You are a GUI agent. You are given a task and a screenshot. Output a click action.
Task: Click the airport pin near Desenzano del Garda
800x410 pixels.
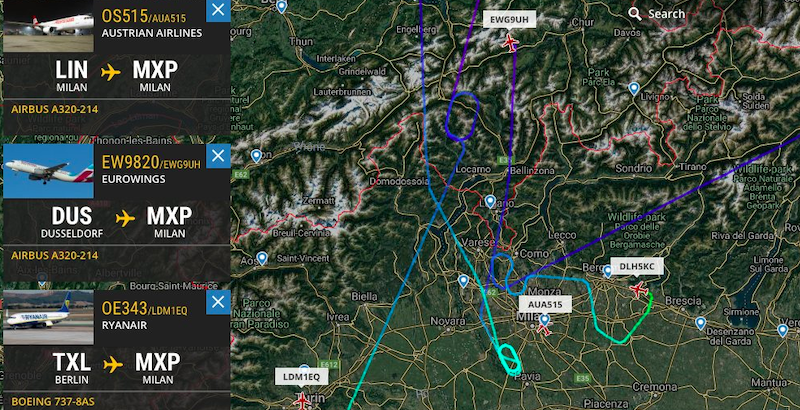[x=701, y=323]
